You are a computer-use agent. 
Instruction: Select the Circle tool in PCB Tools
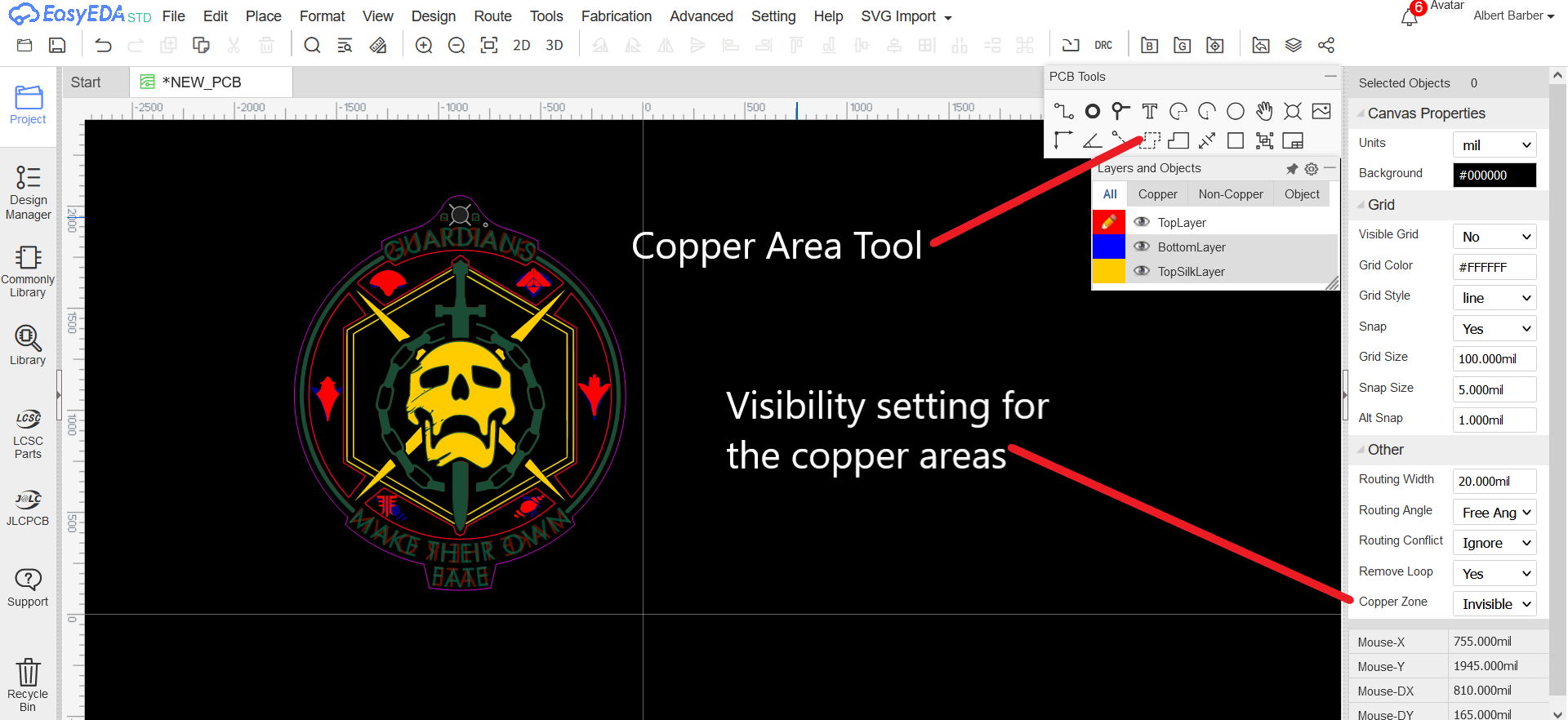coord(1236,111)
